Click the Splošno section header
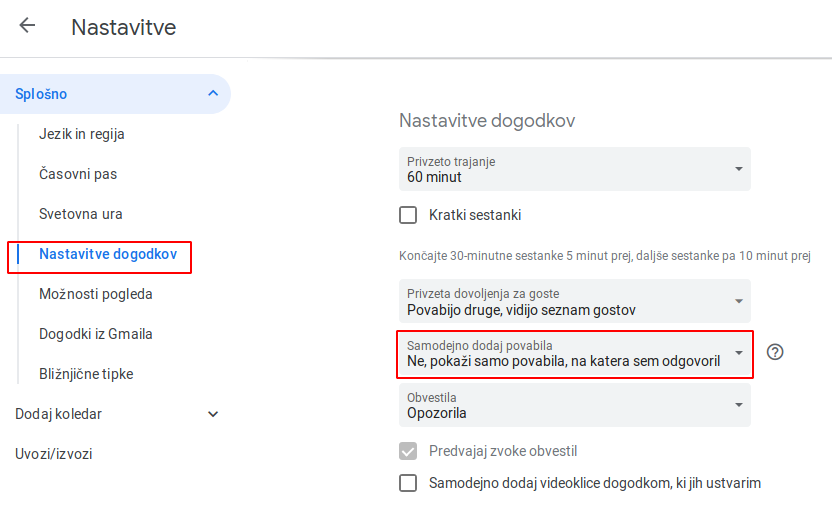The height and width of the screenshot is (510, 832). (x=115, y=94)
